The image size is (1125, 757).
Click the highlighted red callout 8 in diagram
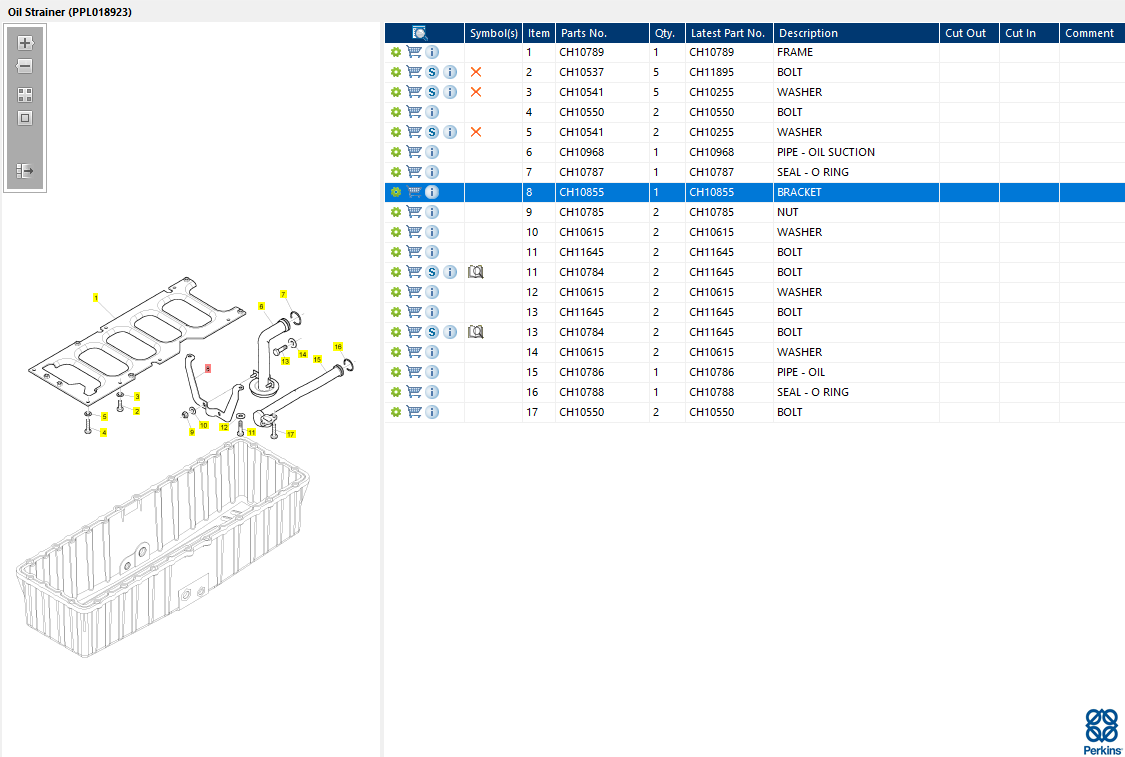(x=208, y=368)
